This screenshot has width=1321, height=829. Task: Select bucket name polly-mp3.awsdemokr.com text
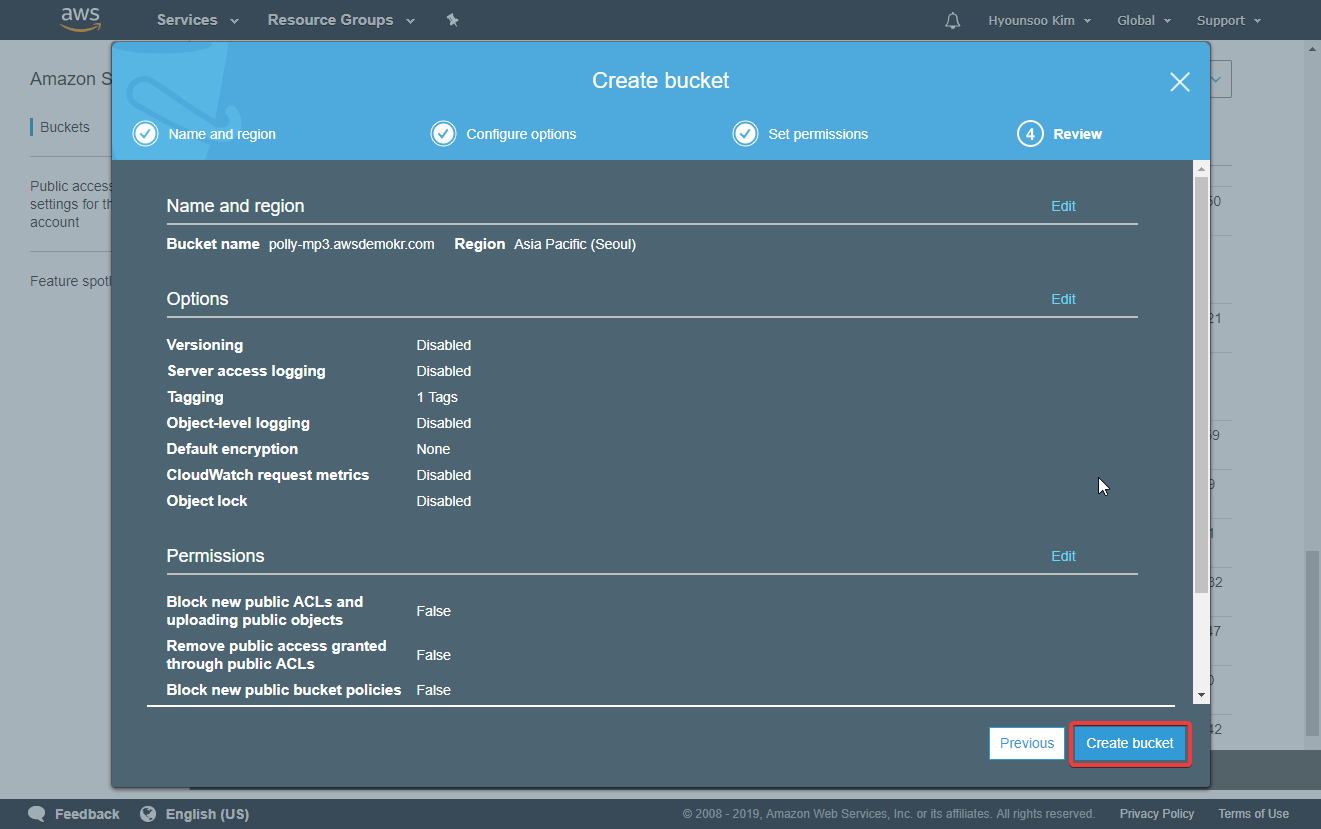click(x=352, y=244)
